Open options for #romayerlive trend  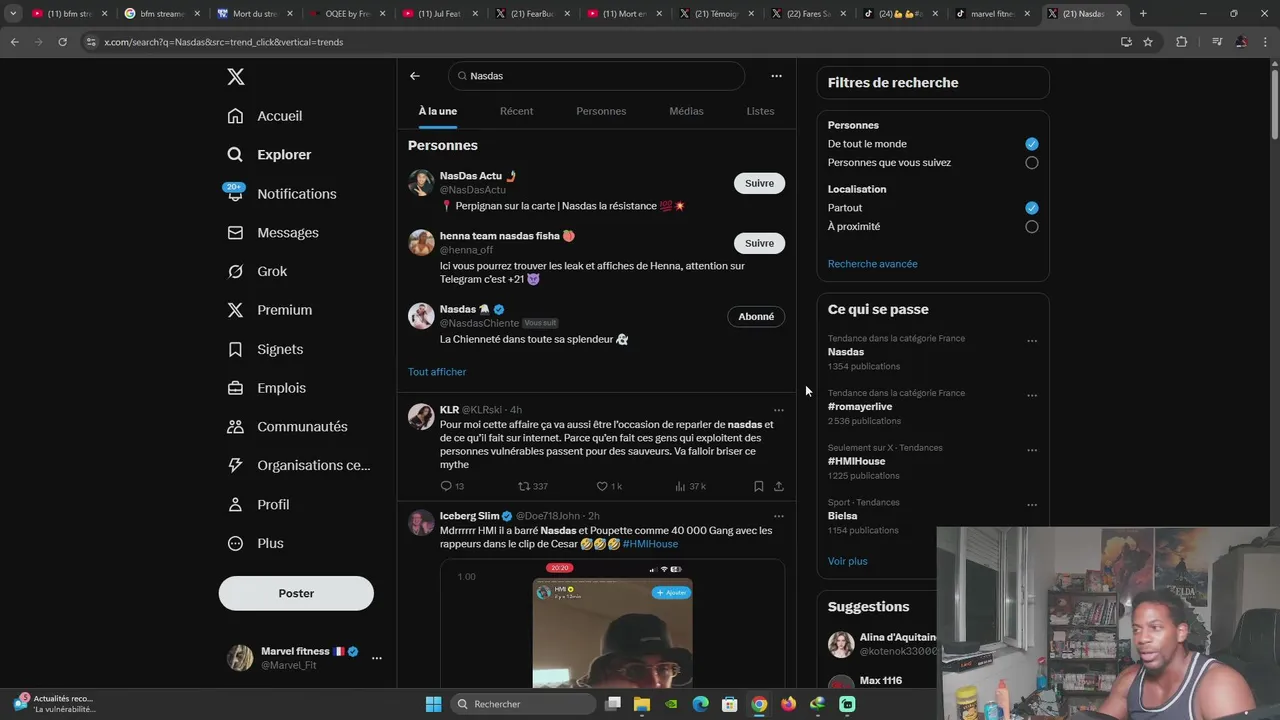1032,396
